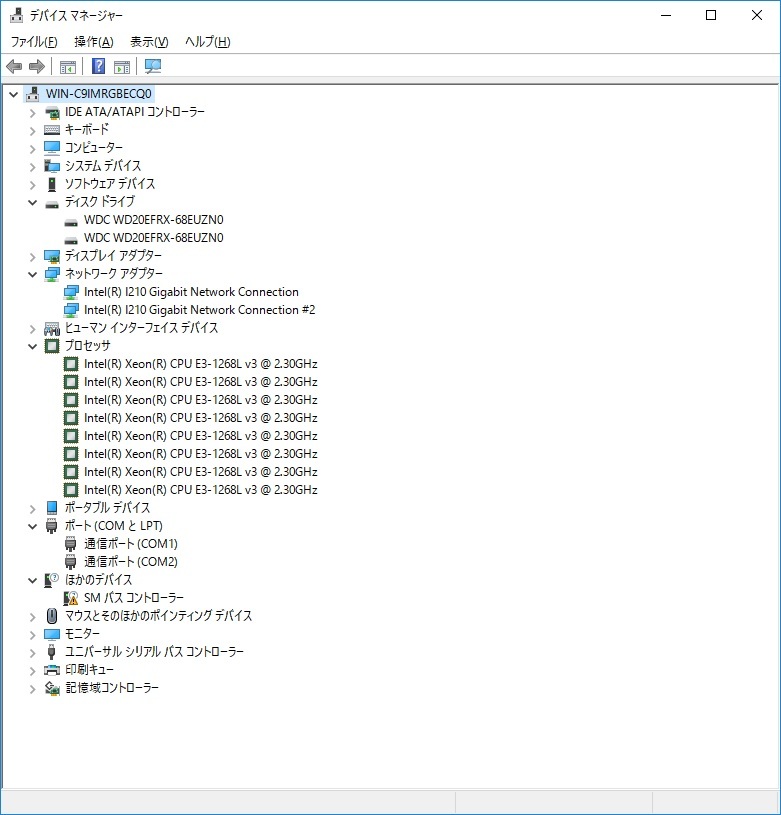Select 通信ポート (COM2)
781x815 pixels.
[x=131, y=562]
